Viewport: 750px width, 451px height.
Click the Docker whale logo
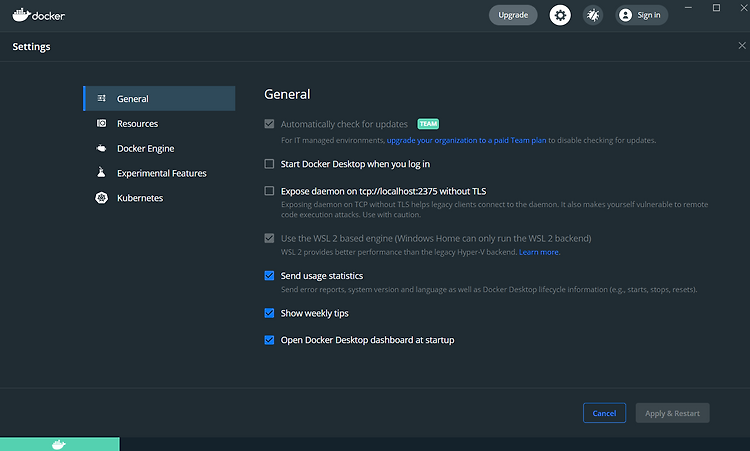(38, 15)
